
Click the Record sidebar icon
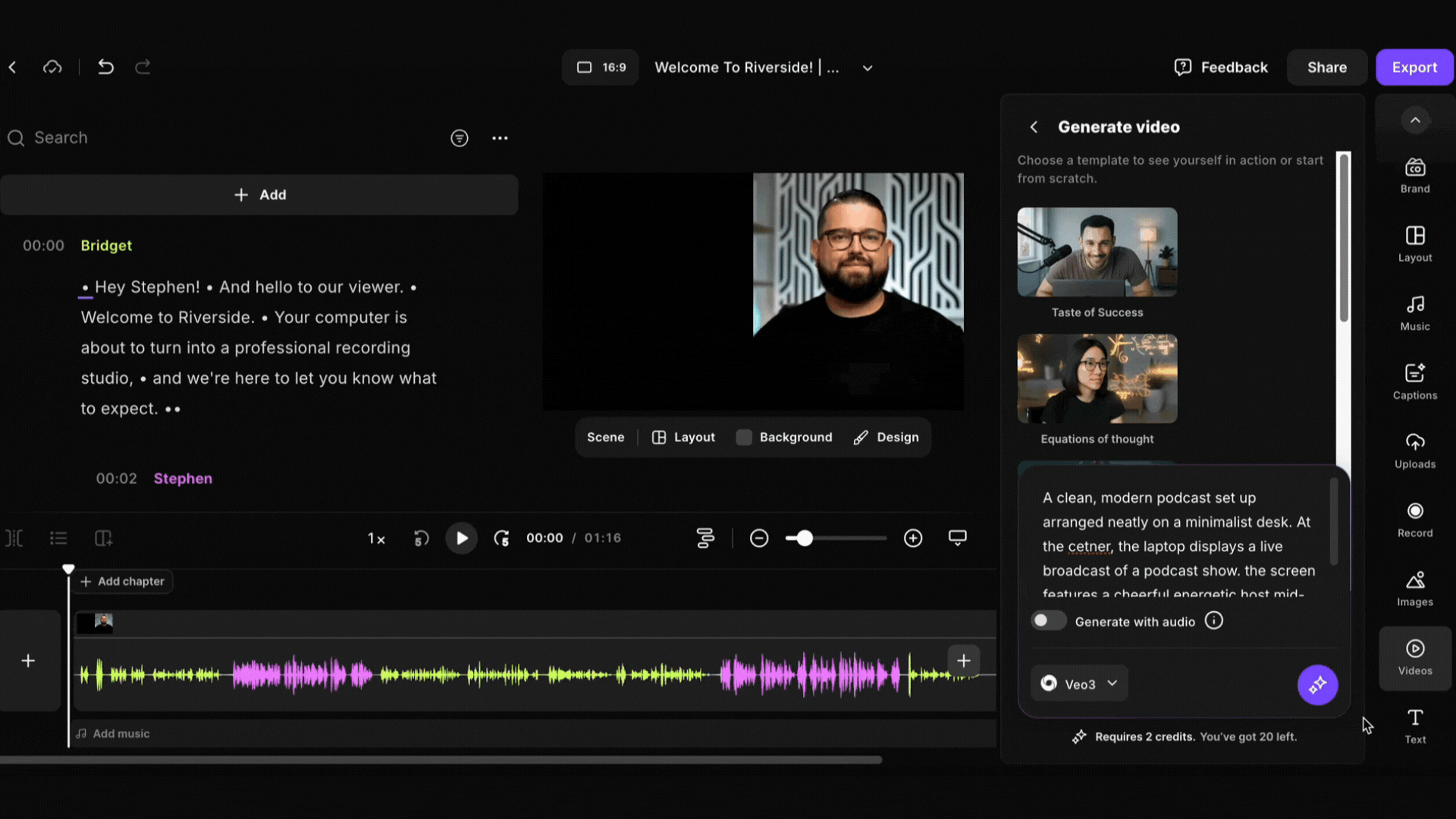point(1414,519)
